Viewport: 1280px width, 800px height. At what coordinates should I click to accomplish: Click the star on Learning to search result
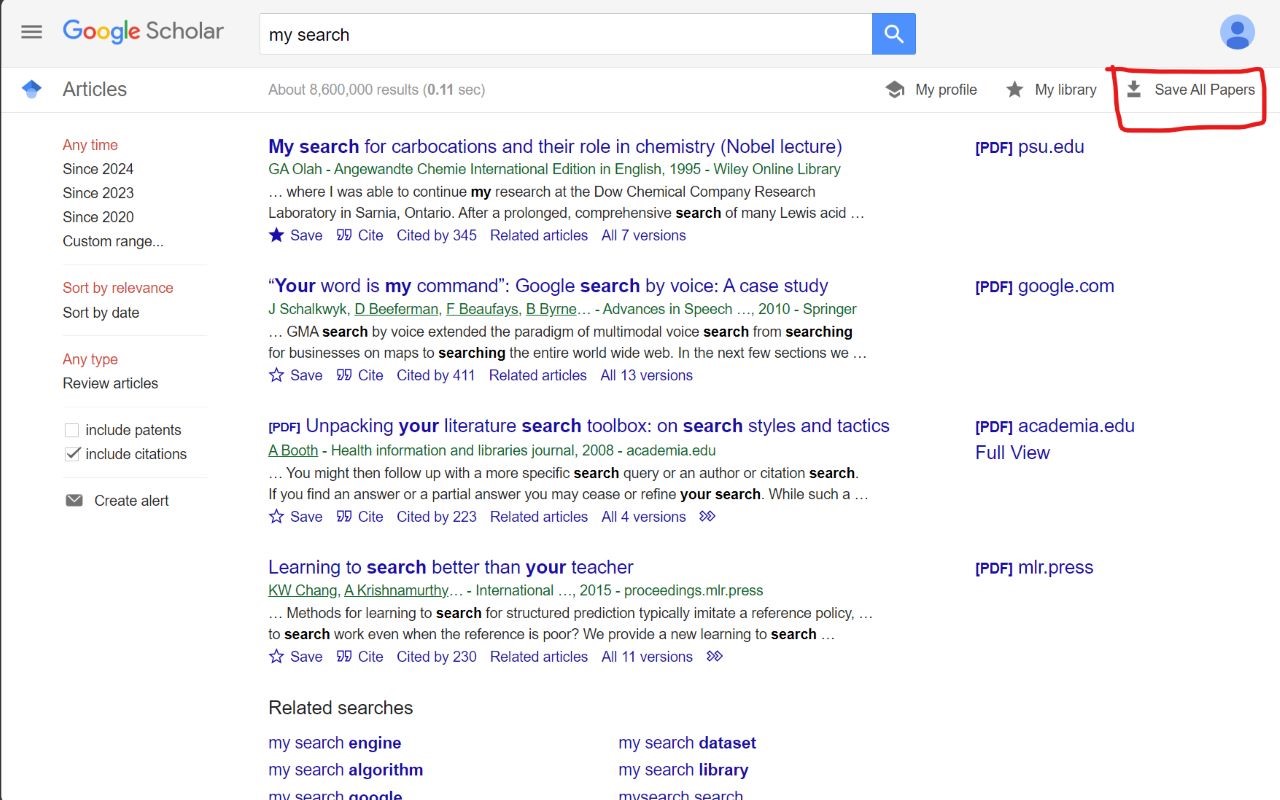coord(277,657)
